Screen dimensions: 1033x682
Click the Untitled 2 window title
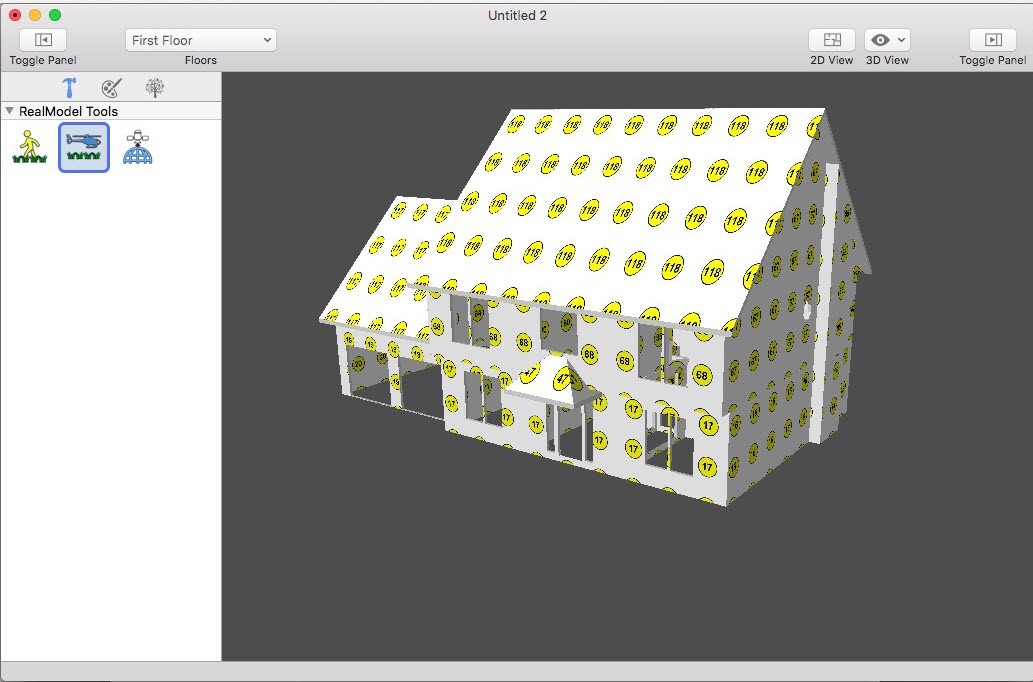pos(517,15)
